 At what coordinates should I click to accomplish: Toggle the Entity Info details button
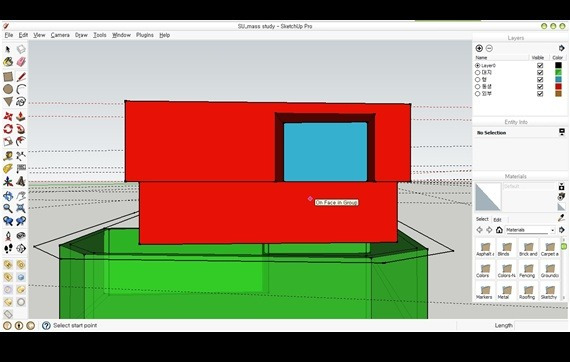click(562, 132)
